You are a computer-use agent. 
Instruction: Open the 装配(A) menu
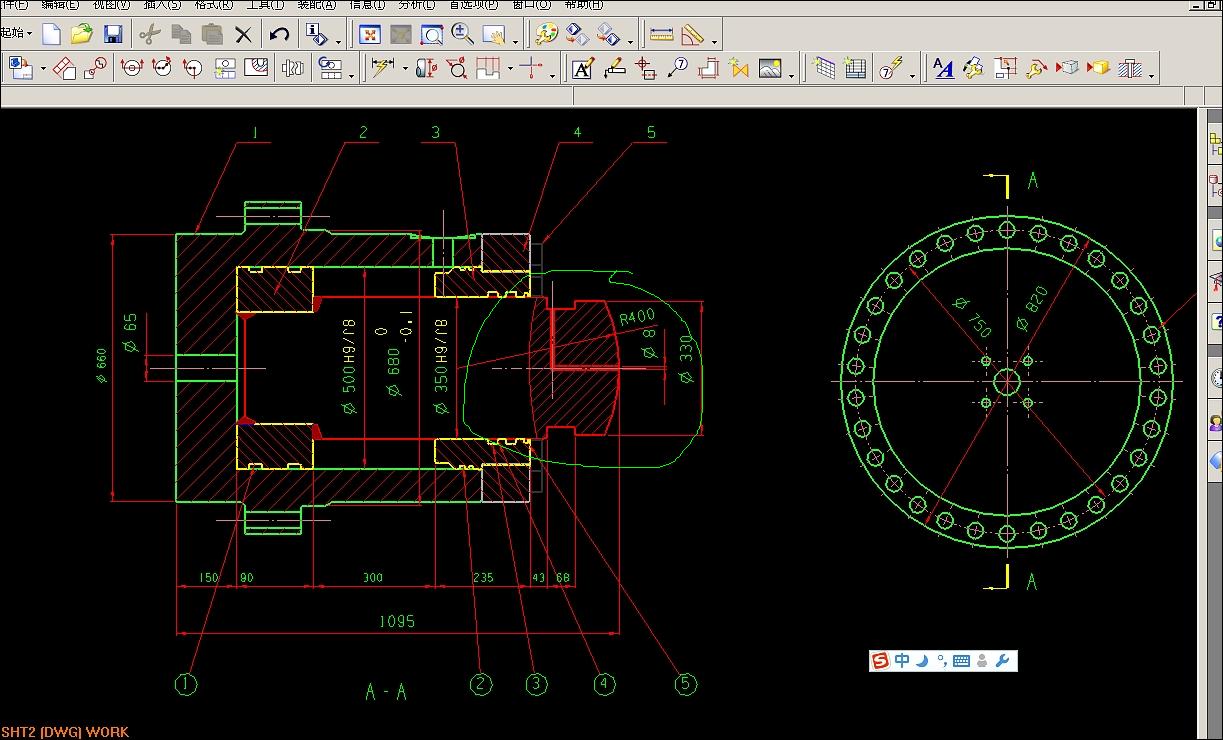click(317, 5)
